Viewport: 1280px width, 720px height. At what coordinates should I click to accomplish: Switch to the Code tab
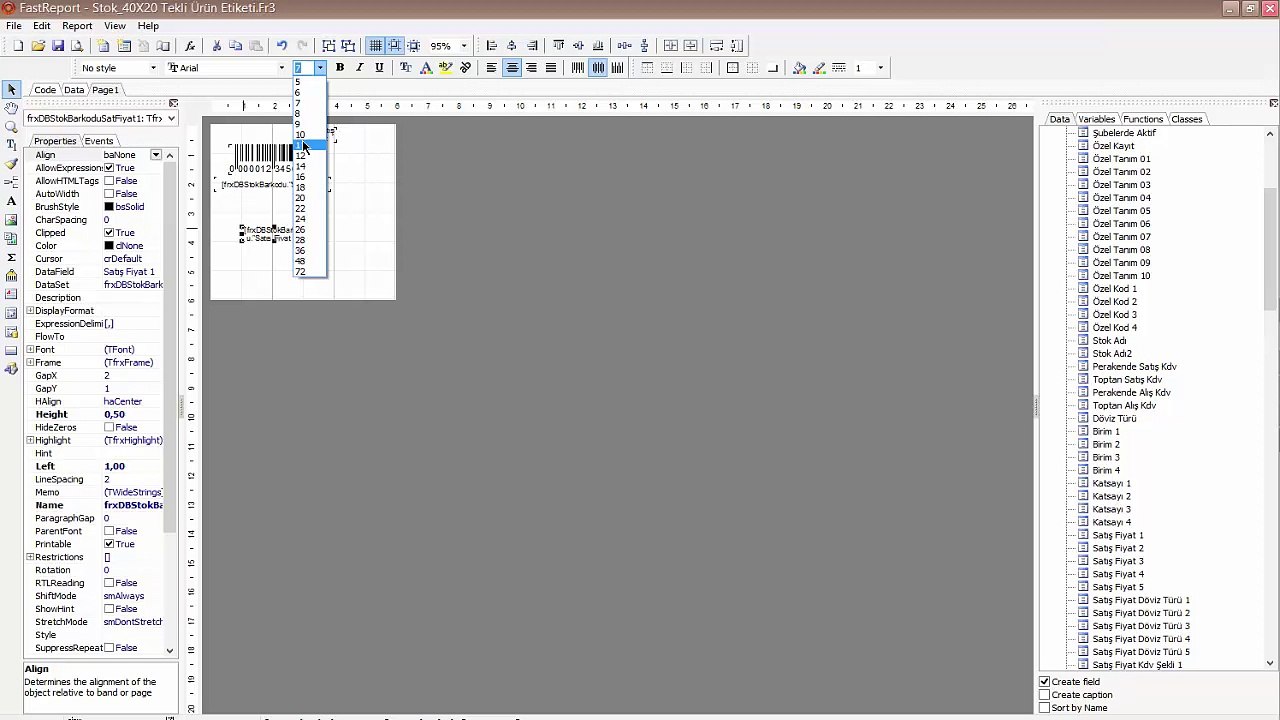45,90
